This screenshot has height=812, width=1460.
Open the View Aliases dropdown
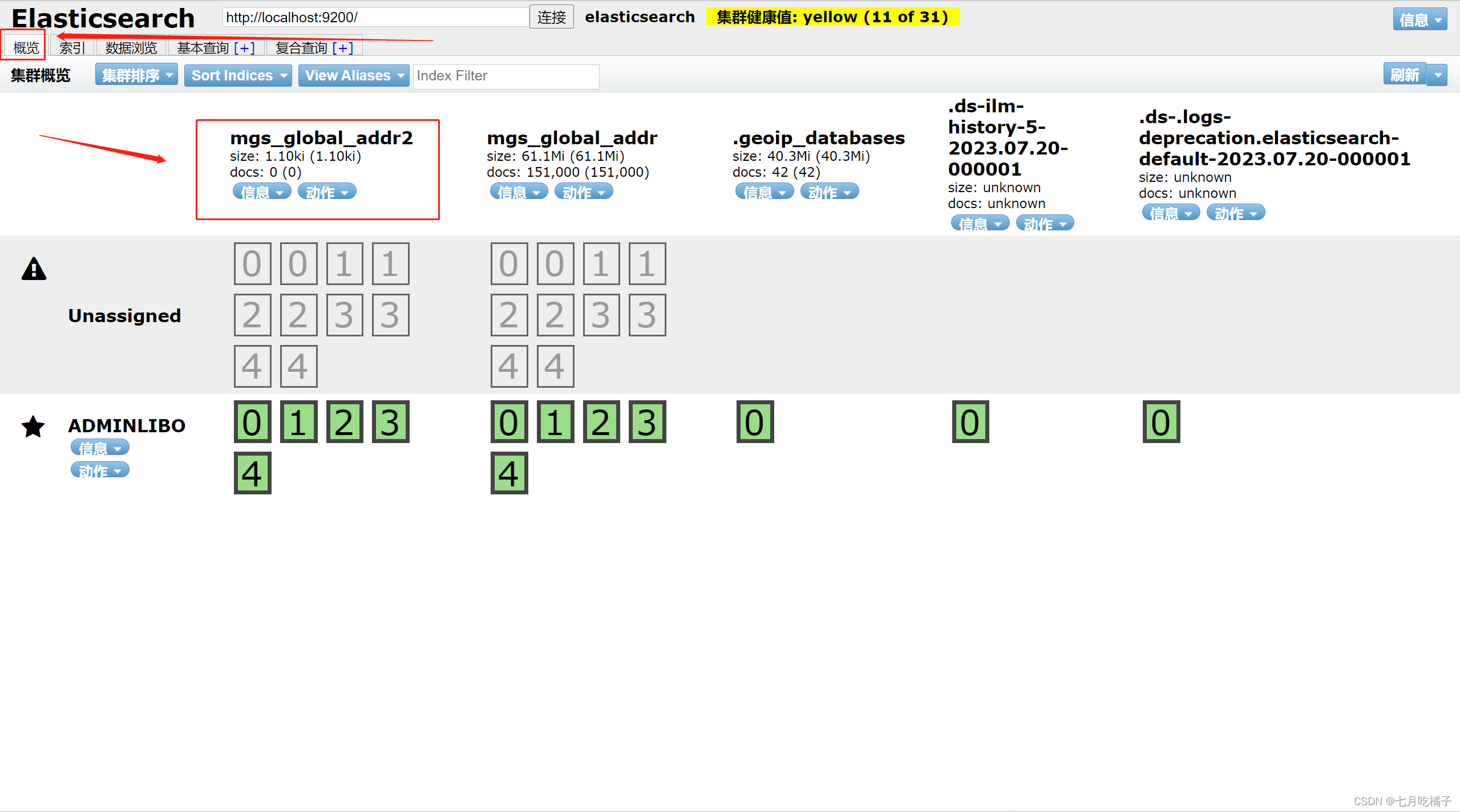click(x=354, y=75)
